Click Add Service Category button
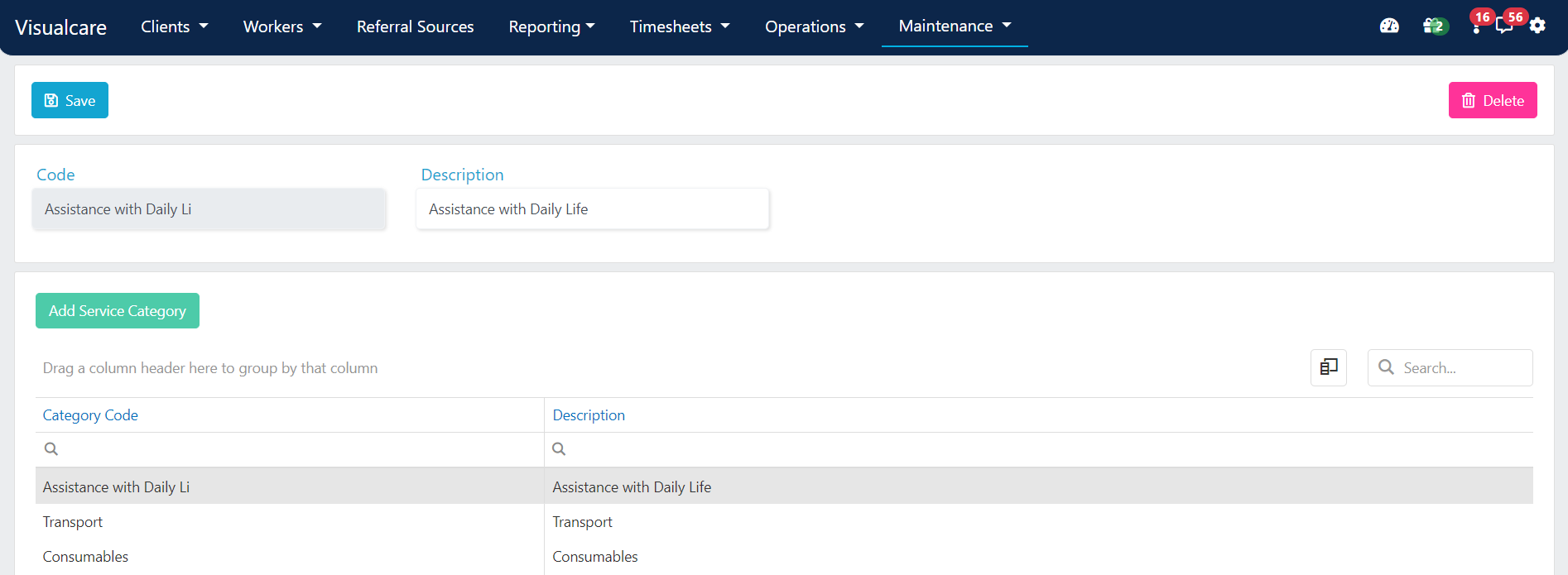The height and width of the screenshot is (575, 1568). point(118,310)
